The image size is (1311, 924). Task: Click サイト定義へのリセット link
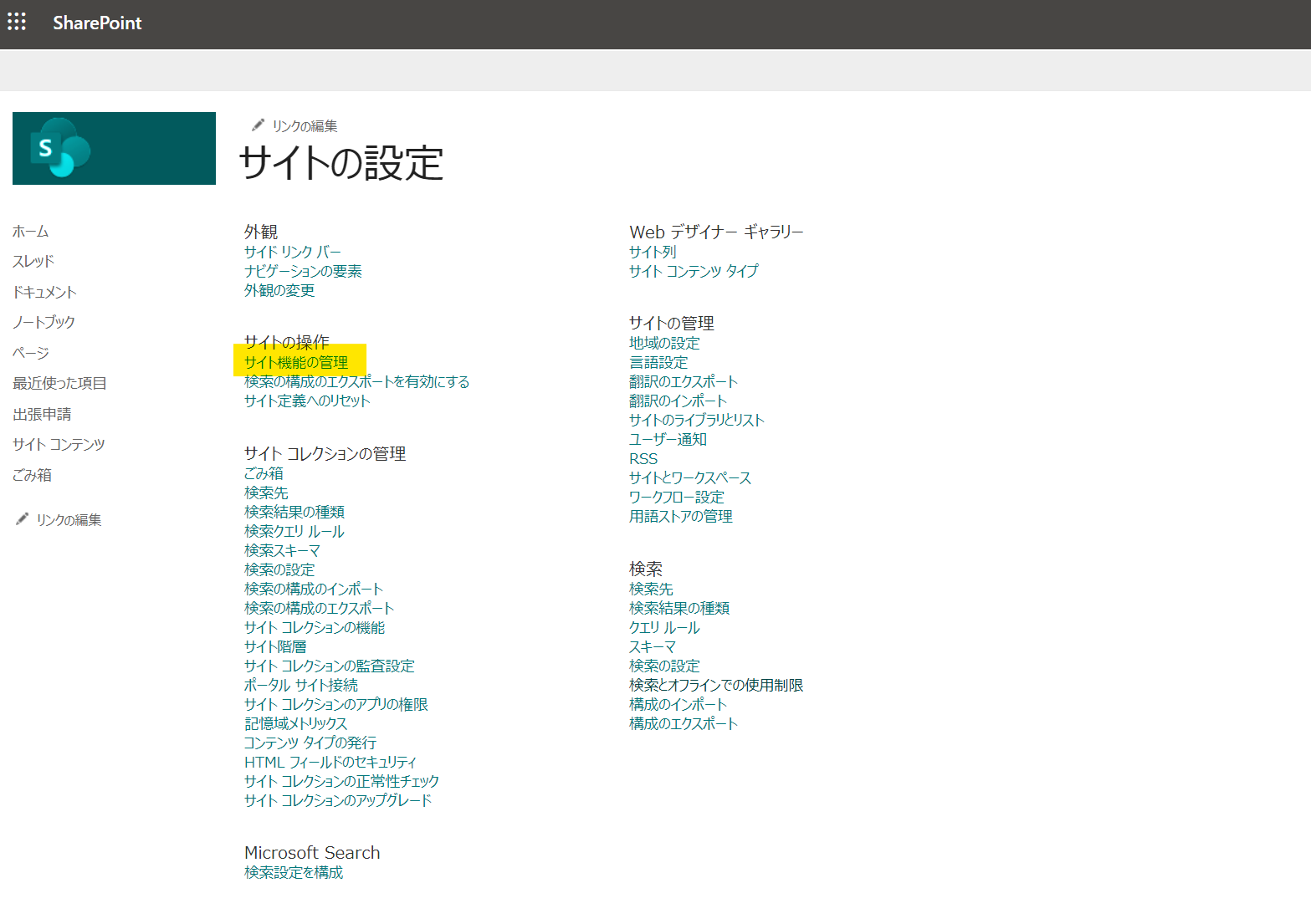(x=307, y=401)
